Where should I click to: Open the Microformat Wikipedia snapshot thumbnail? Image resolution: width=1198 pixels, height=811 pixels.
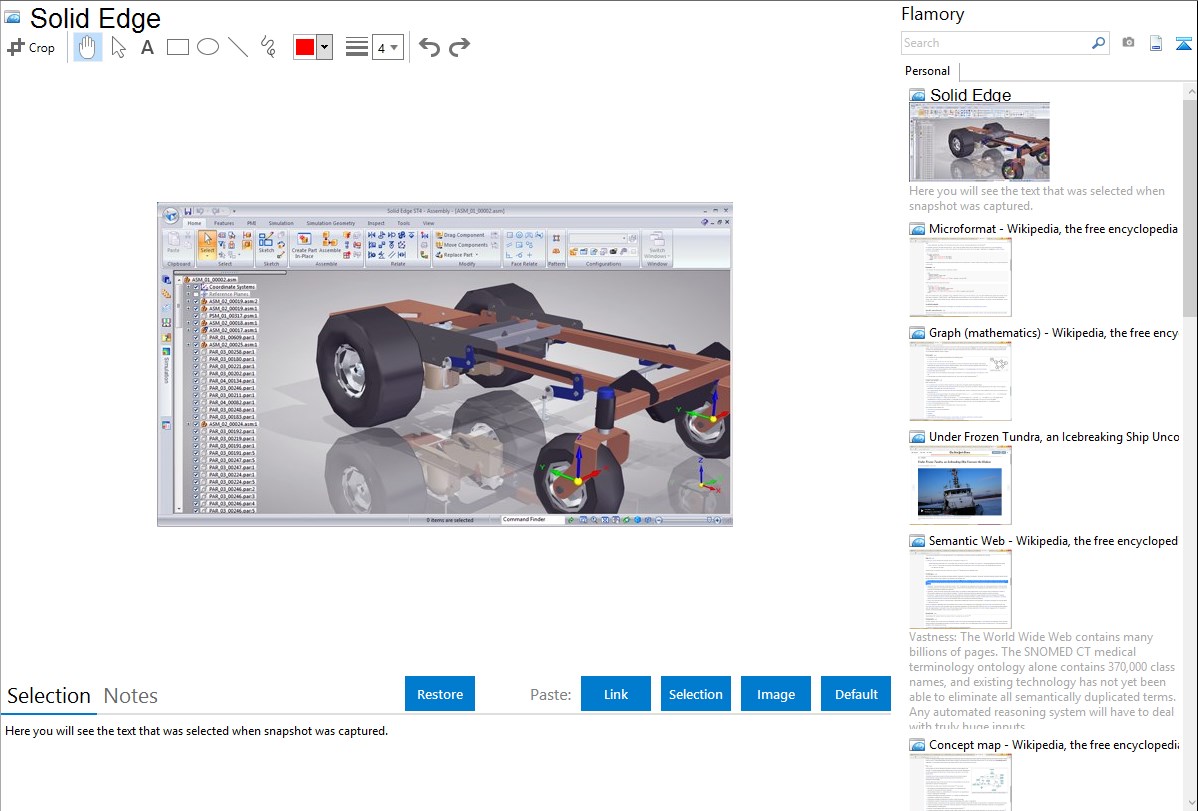[960, 277]
